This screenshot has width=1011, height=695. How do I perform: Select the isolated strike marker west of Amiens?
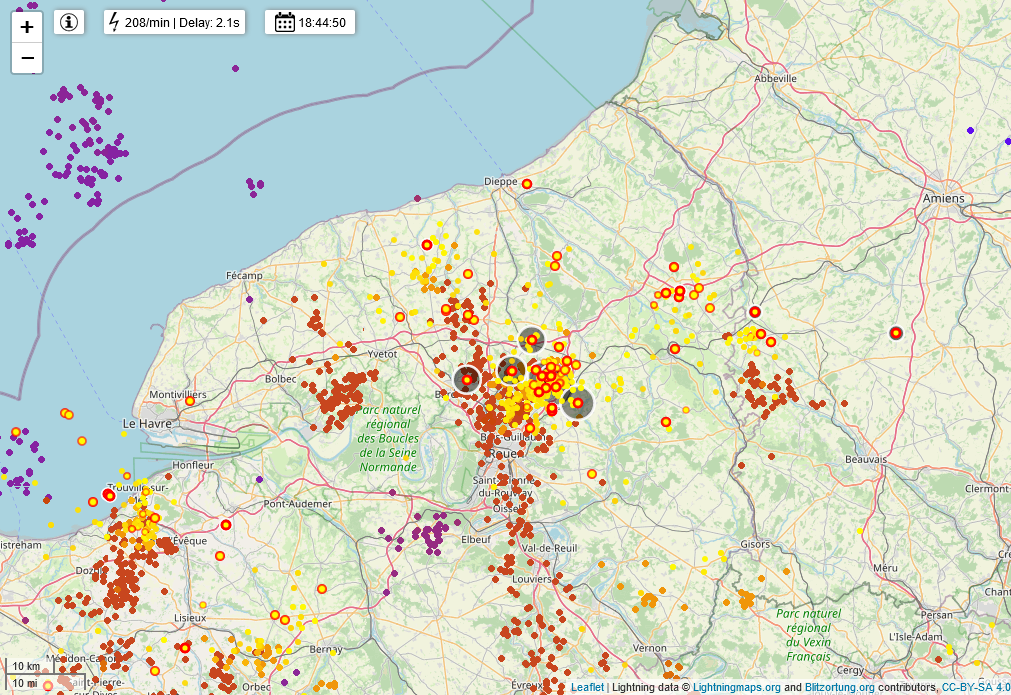(896, 333)
